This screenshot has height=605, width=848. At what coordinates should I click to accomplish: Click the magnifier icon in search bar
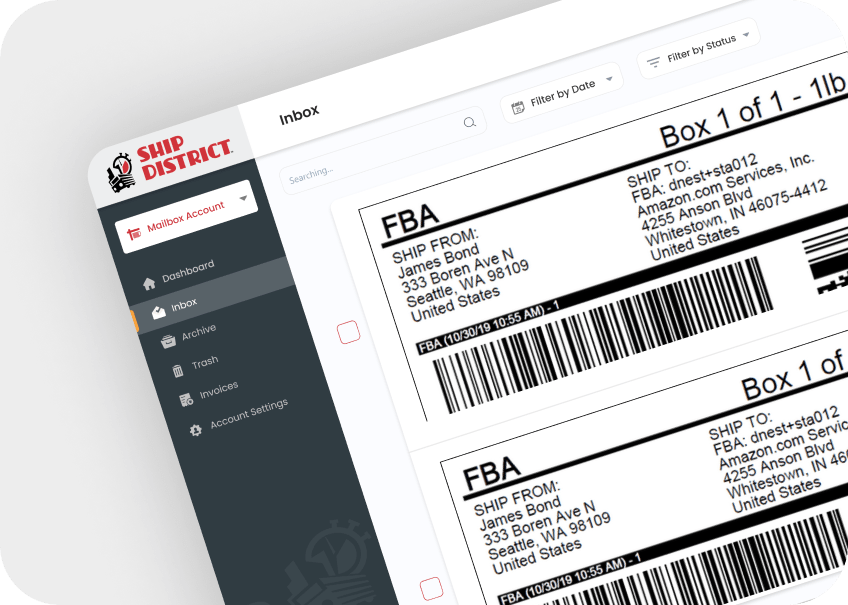pyautogui.click(x=469, y=123)
